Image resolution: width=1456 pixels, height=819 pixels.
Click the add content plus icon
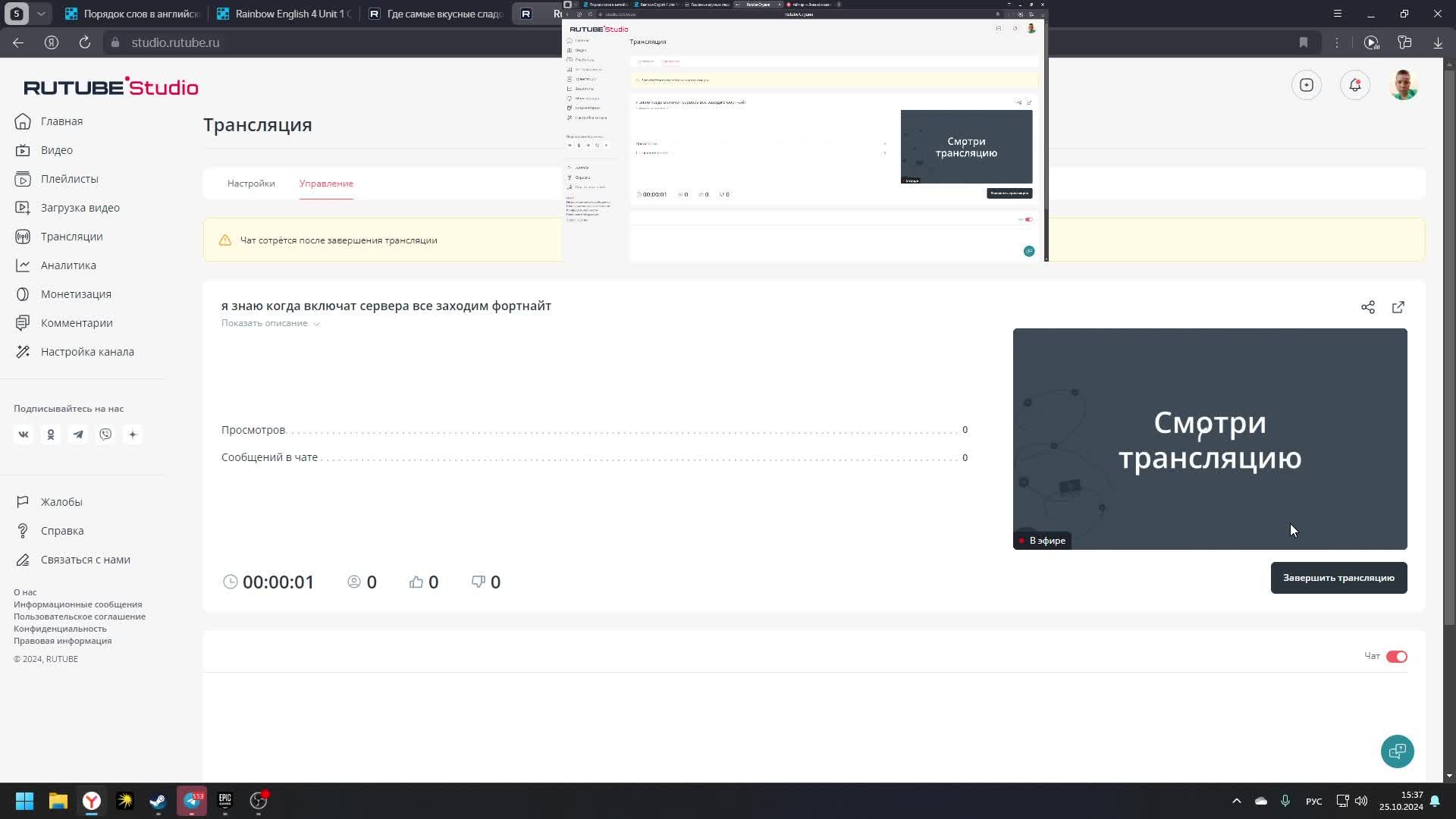[x=1307, y=85]
